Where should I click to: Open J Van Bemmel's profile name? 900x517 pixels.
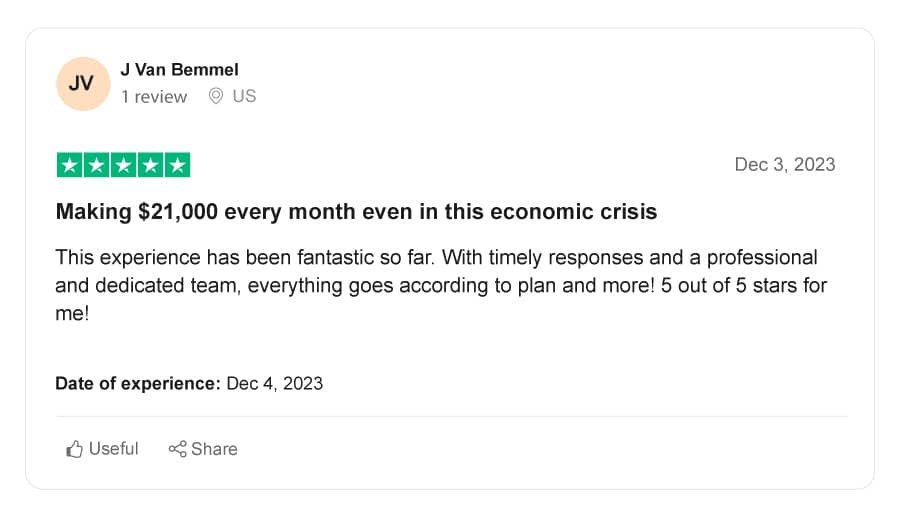[179, 69]
